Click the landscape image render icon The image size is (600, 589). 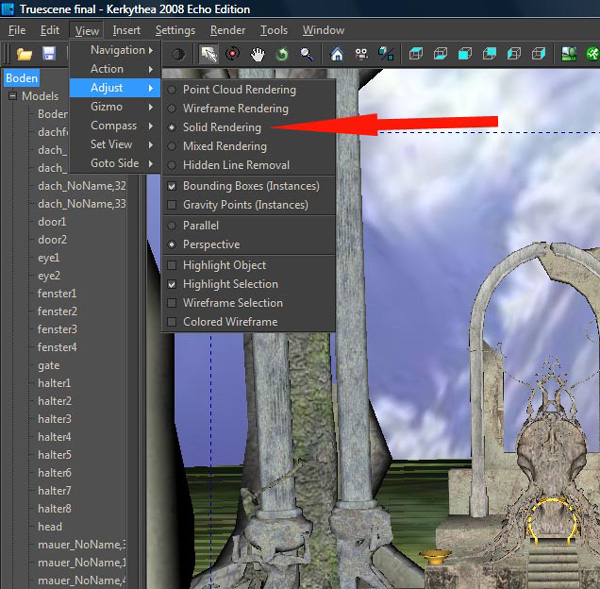569,54
